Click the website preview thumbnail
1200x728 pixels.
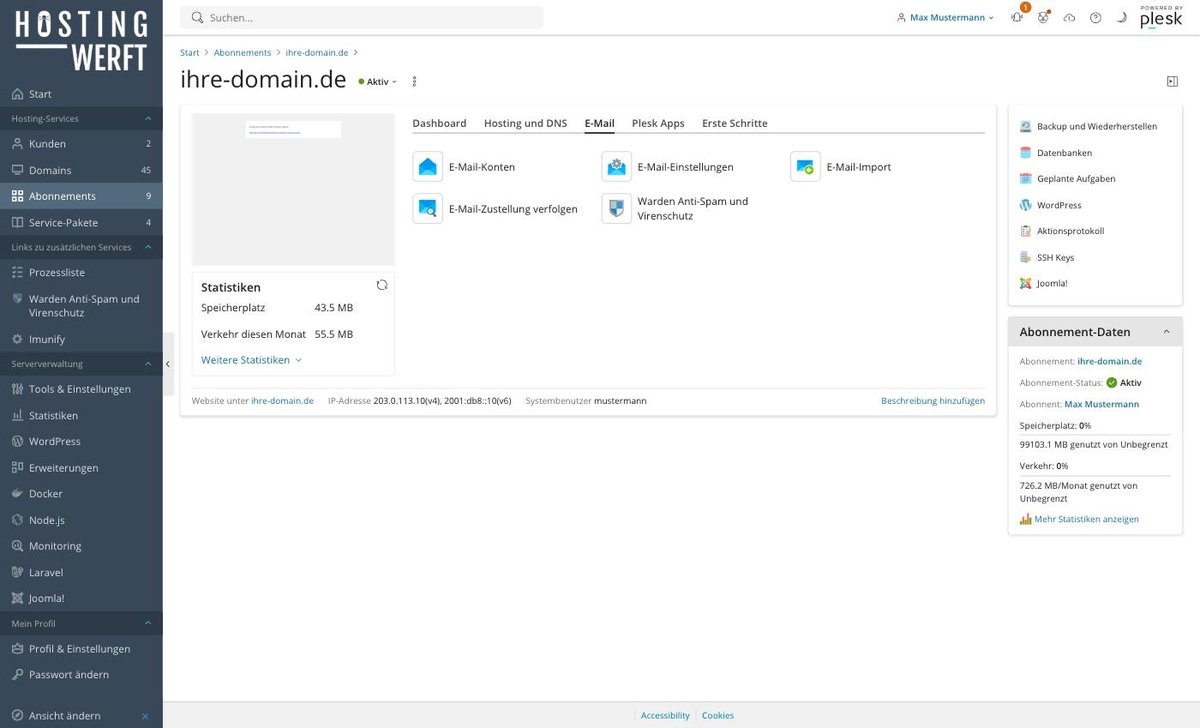[293, 189]
